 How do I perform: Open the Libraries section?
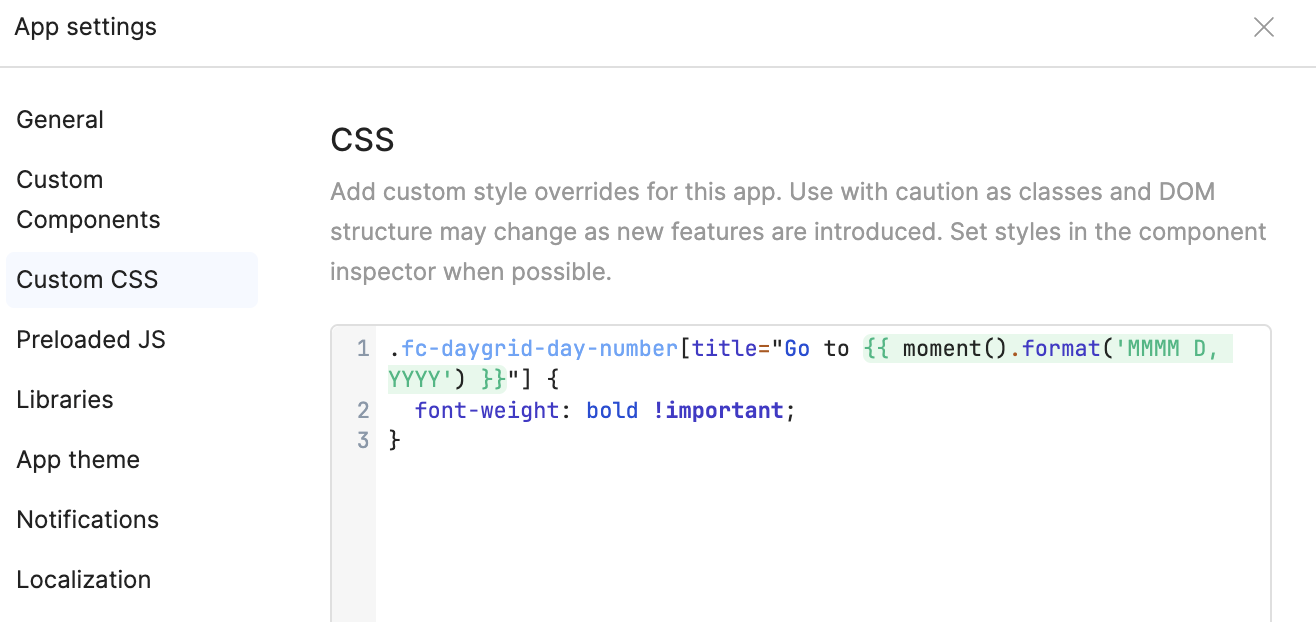tap(65, 400)
